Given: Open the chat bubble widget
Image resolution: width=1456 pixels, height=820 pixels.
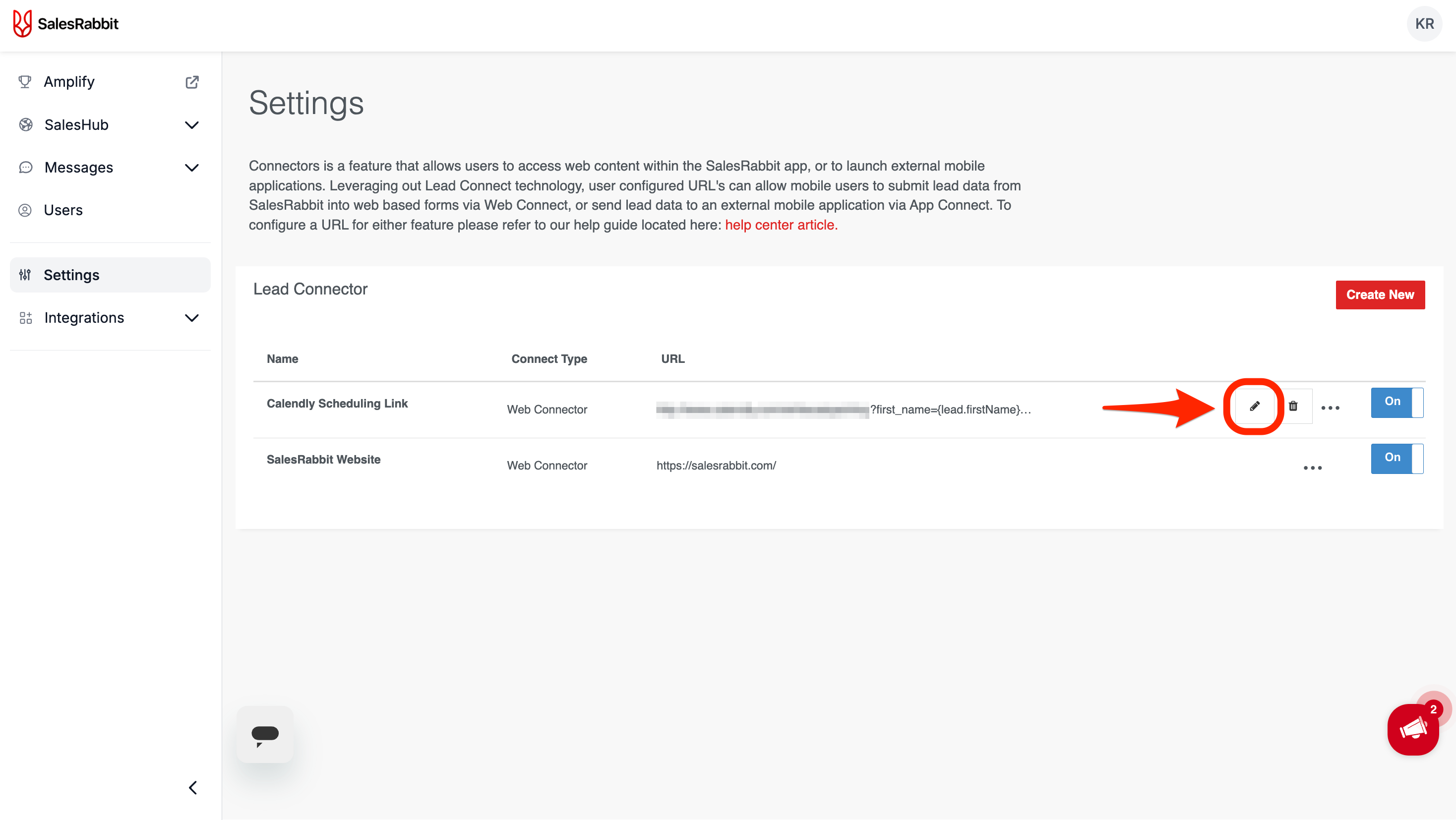Looking at the screenshot, I should click(264, 734).
